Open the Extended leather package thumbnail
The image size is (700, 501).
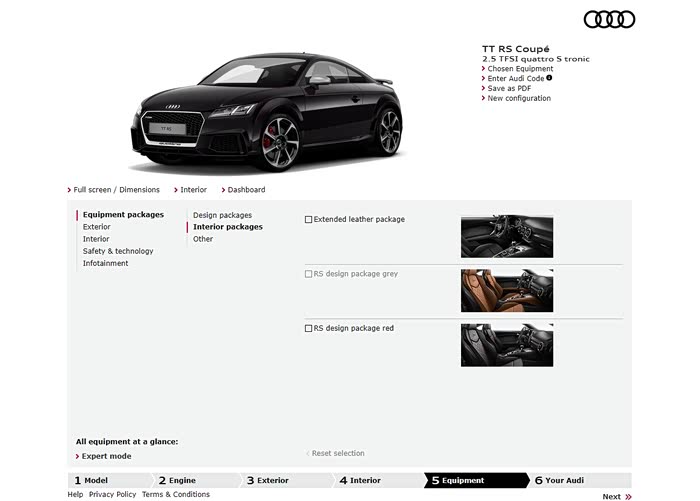[507, 237]
